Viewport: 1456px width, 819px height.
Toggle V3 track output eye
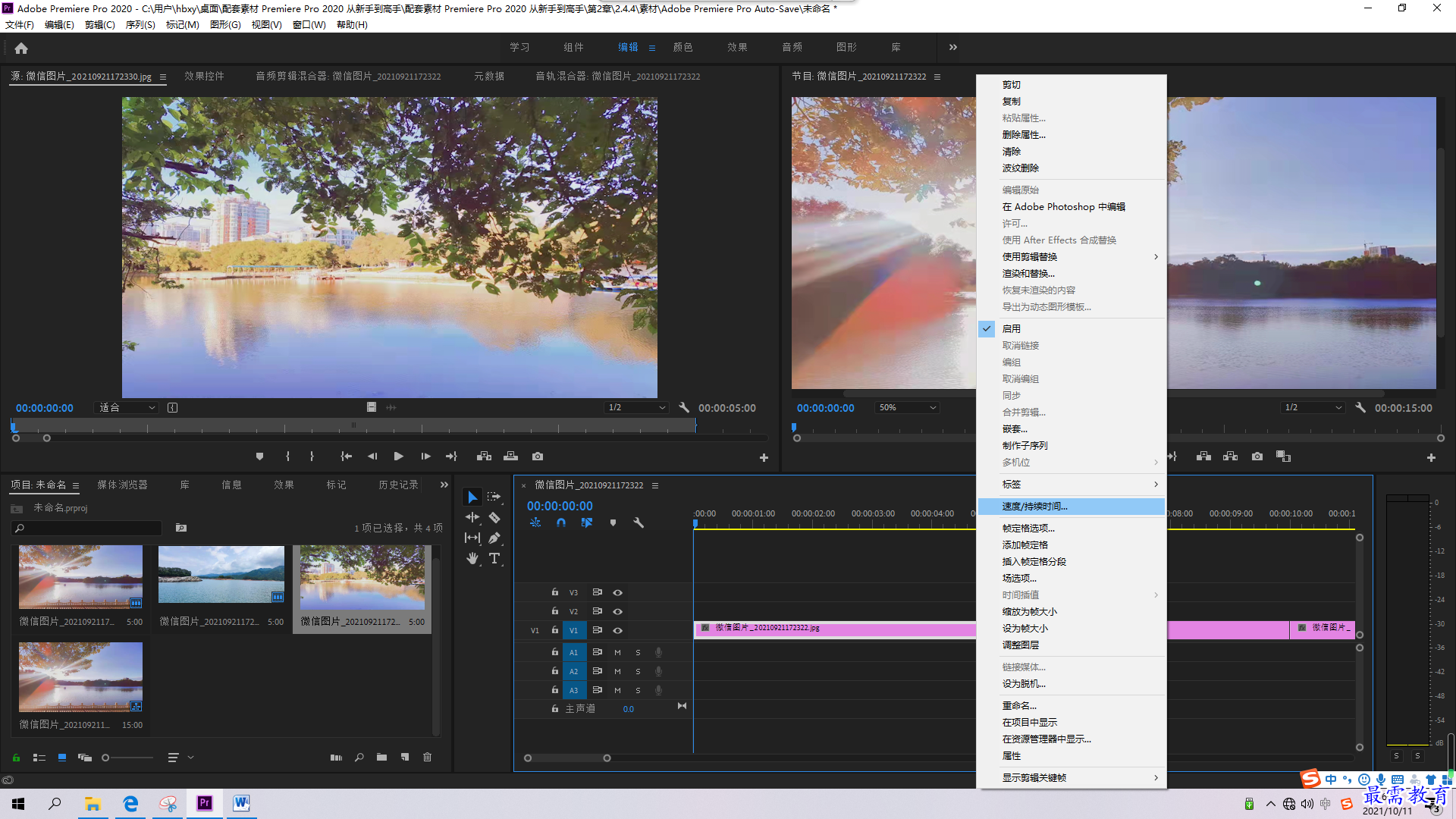[617, 592]
